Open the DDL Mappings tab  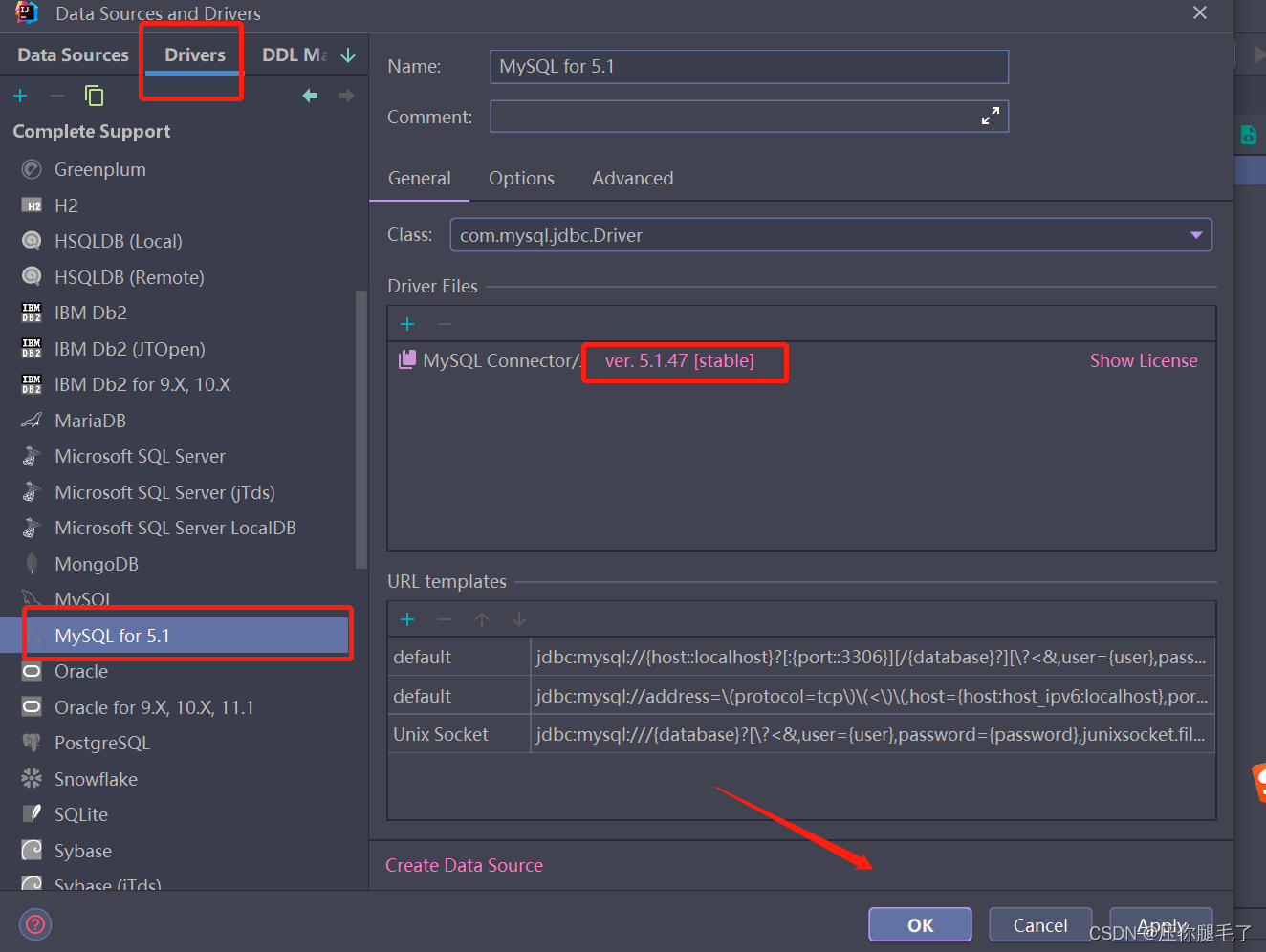click(x=295, y=54)
